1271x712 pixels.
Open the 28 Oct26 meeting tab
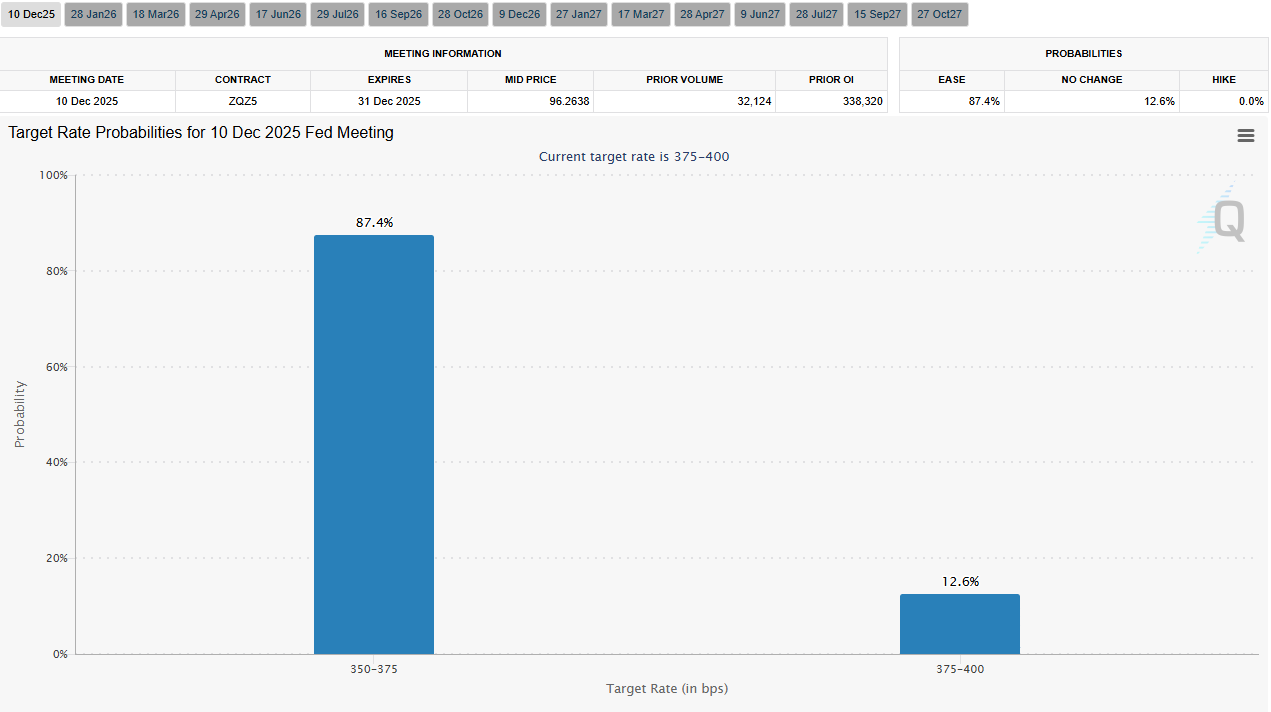(460, 14)
